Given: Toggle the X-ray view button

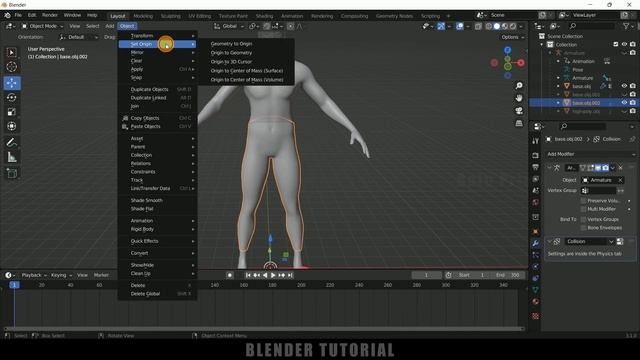Looking at the screenshot, I should click(x=478, y=26).
